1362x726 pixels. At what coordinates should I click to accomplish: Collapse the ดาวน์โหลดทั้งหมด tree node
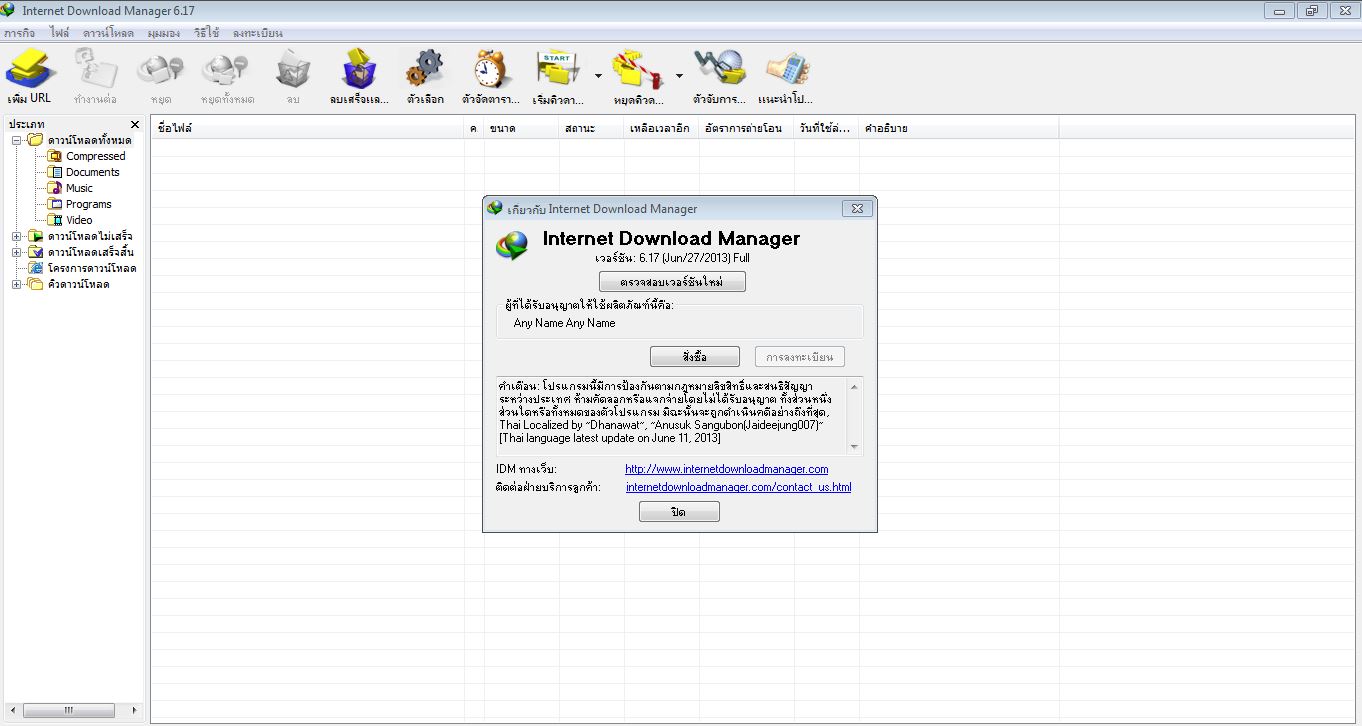pos(17,140)
